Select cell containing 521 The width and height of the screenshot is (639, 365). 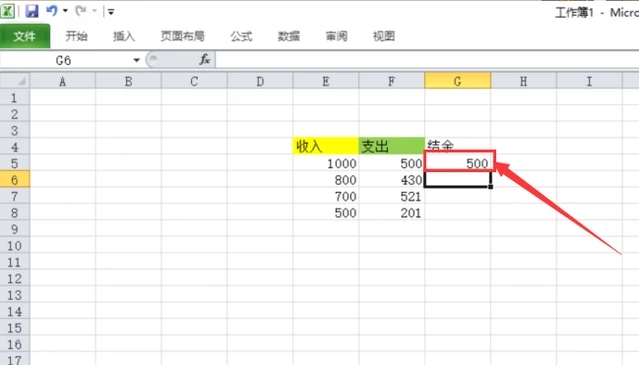point(392,196)
